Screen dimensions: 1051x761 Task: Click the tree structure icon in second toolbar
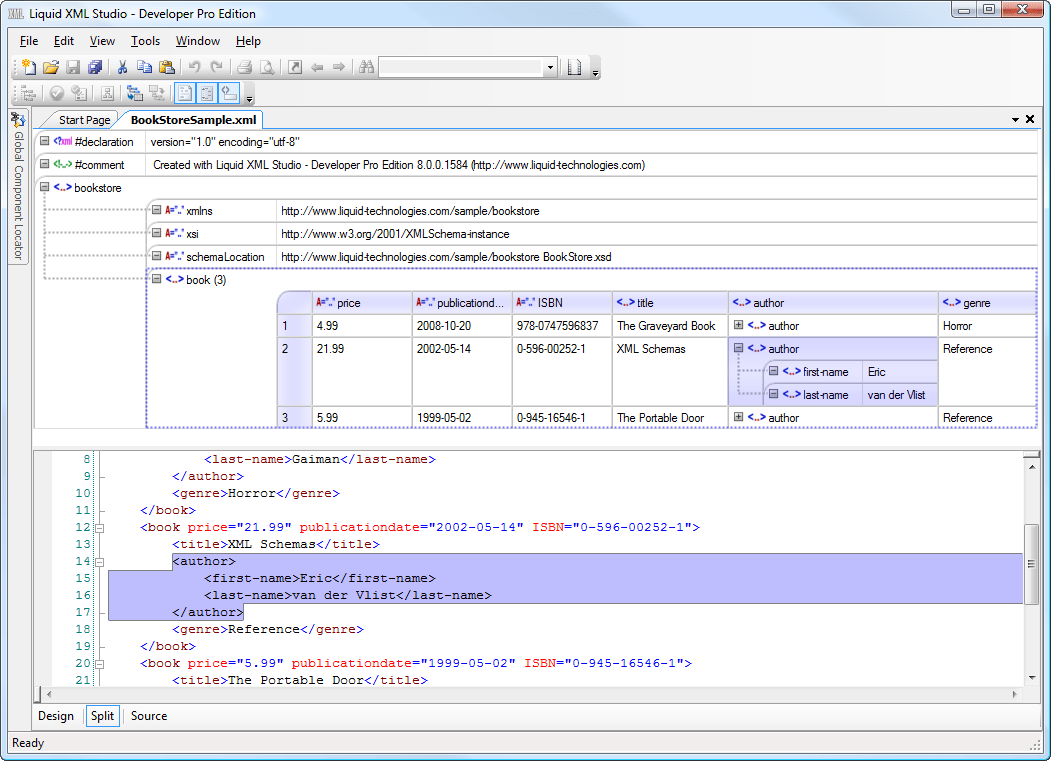click(x=28, y=93)
